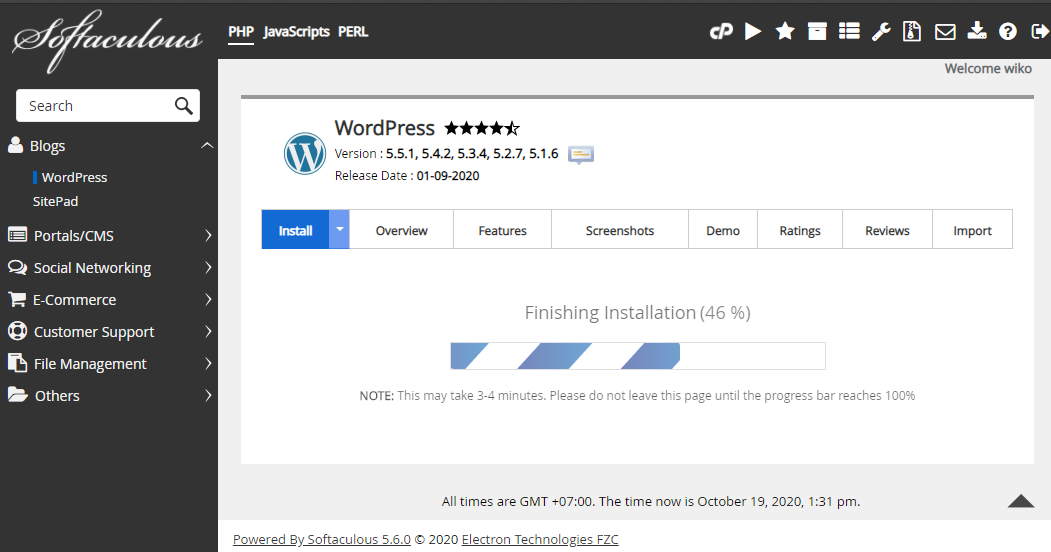The image size is (1051, 552).
Task: Open the Help question mark icon
Action: click(1007, 31)
